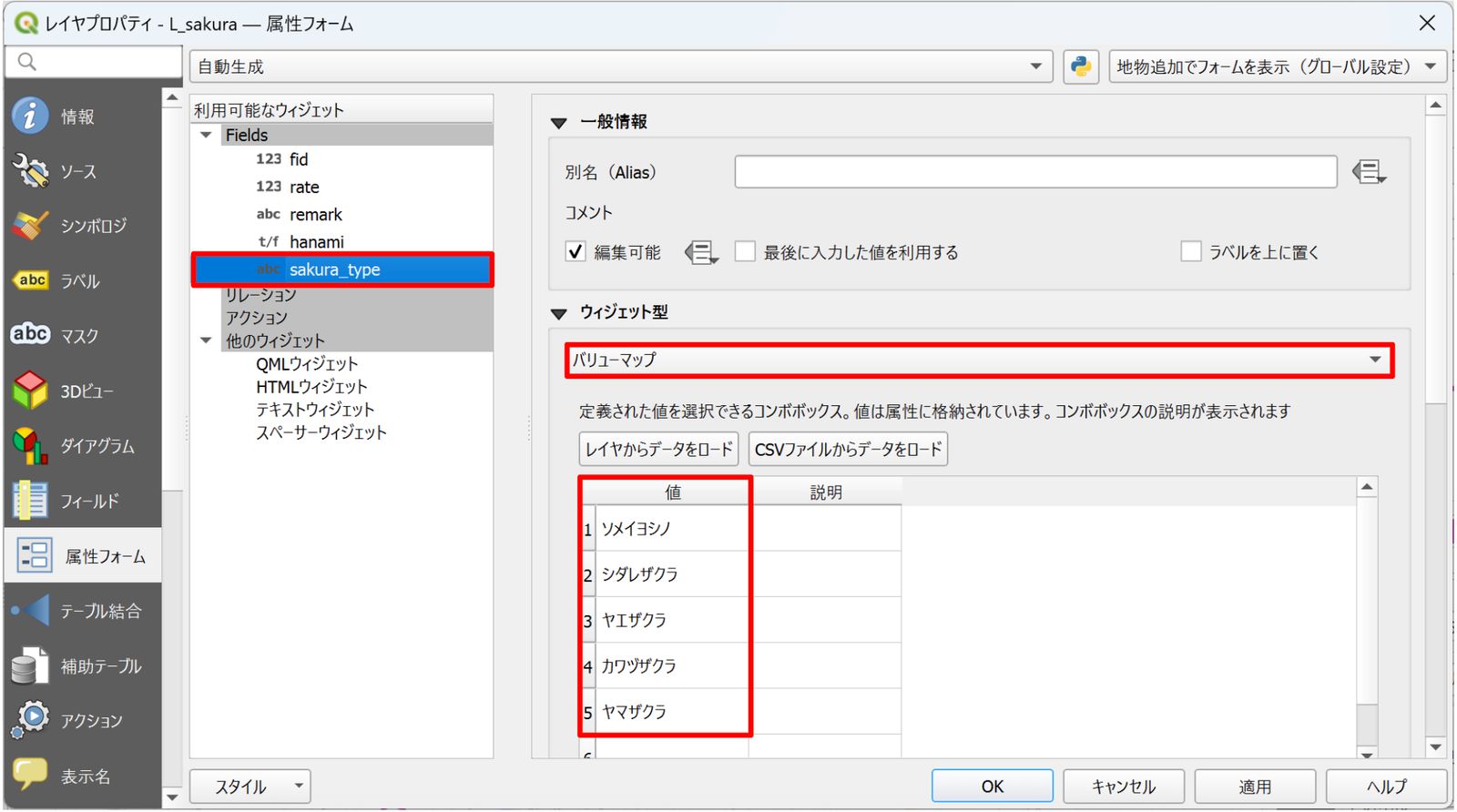This screenshot has width=1457, height=812.
Task: Collapse the Fields tree group
Action: click(207, 135)
